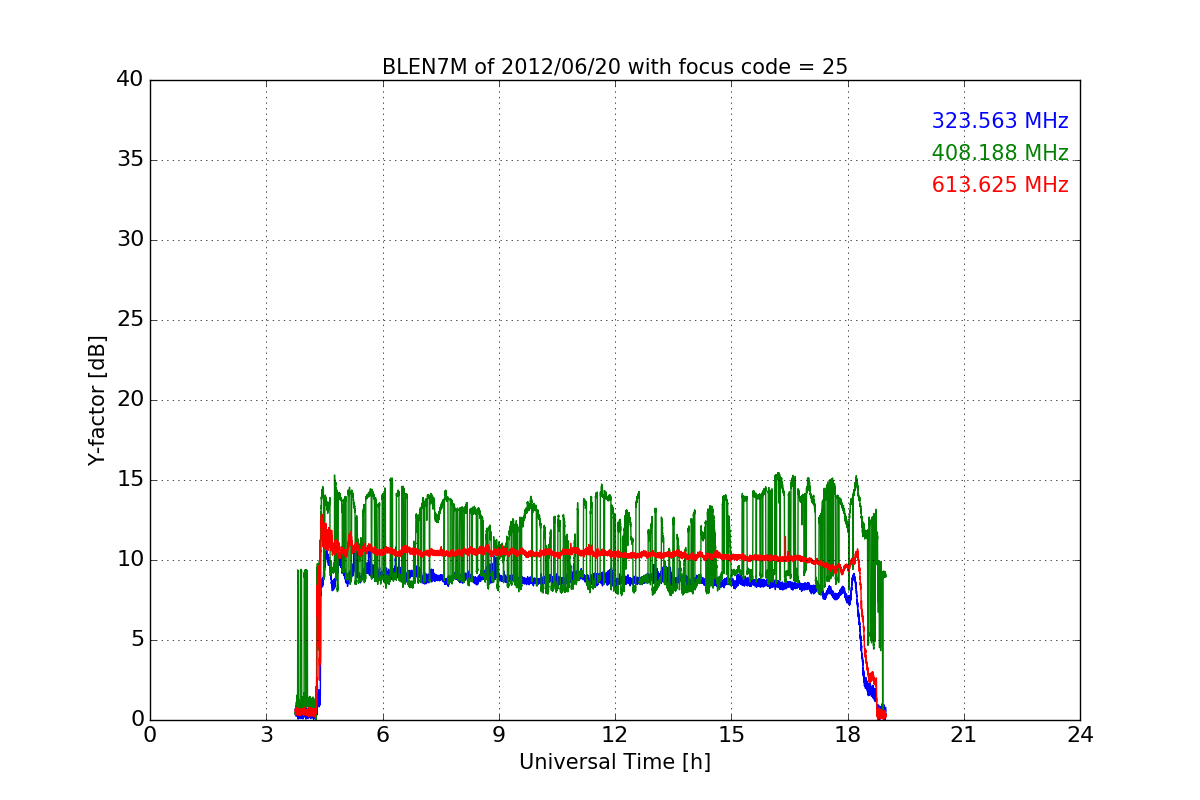Click the x-axis tick label 9

pyautogui.click(x=499, y=735)
